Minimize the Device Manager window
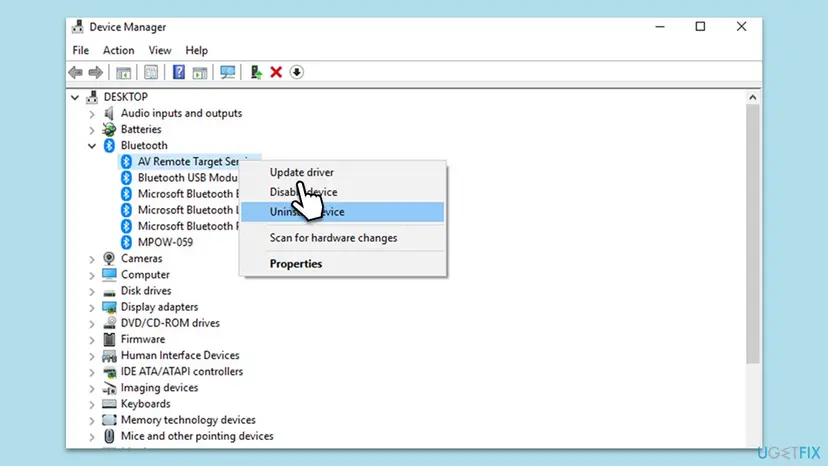This screenshot has width=828, height=466. [x=660, y=26]
